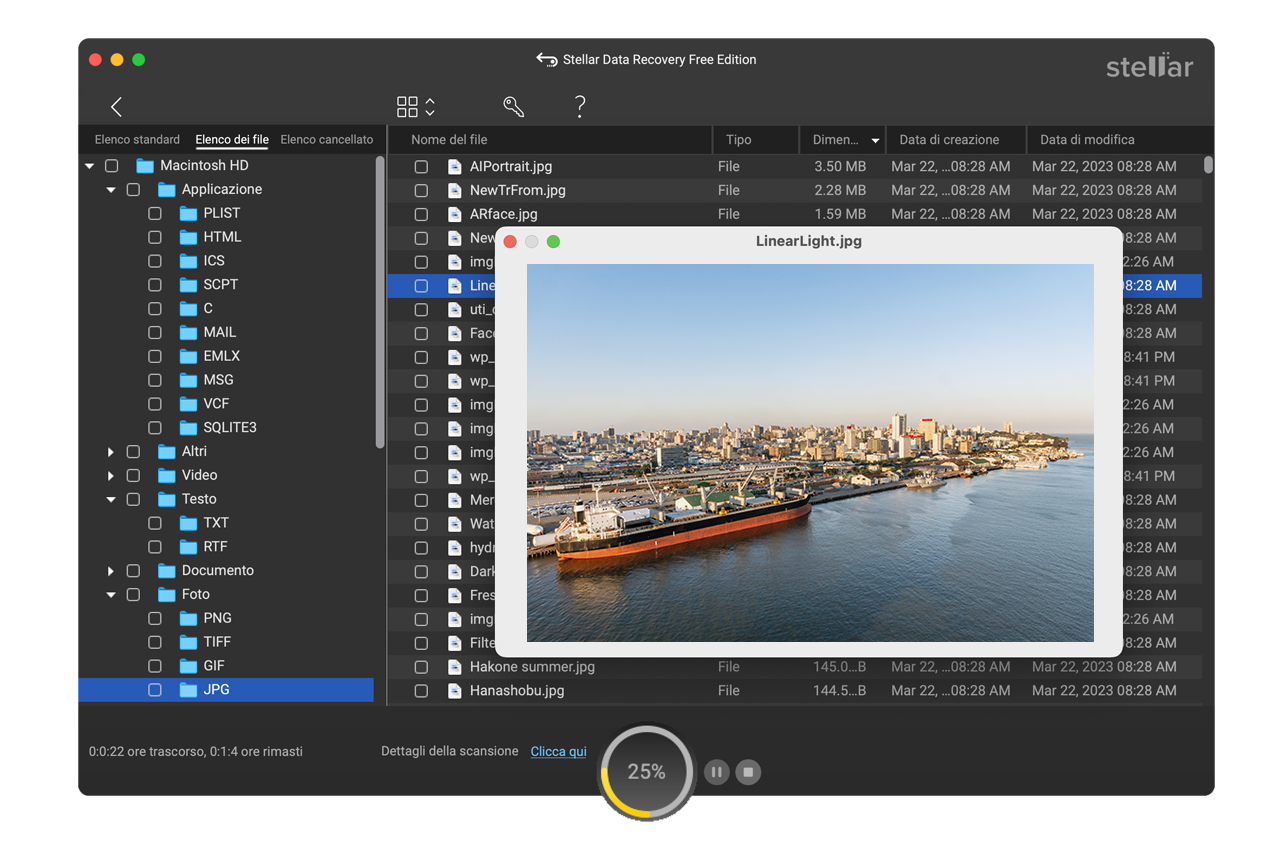Check the Applicazione checkbox

133,190
